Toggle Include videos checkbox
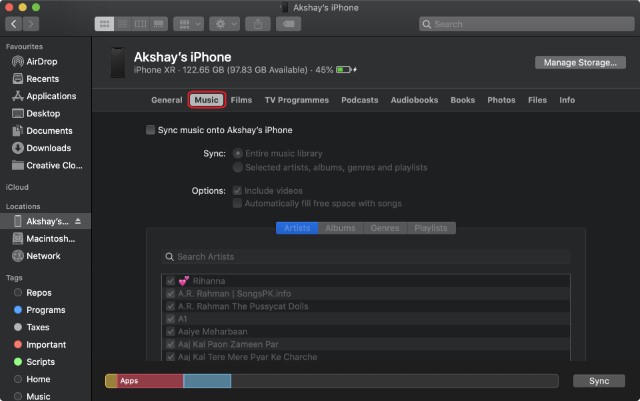This screenshot has width=640, height=401. click(237, 191)
